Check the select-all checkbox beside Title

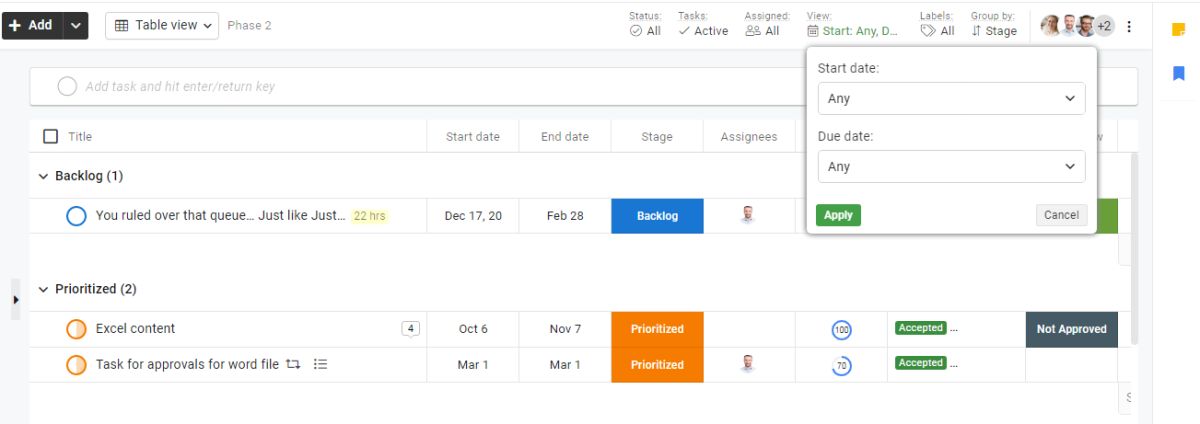coord(51,136)
